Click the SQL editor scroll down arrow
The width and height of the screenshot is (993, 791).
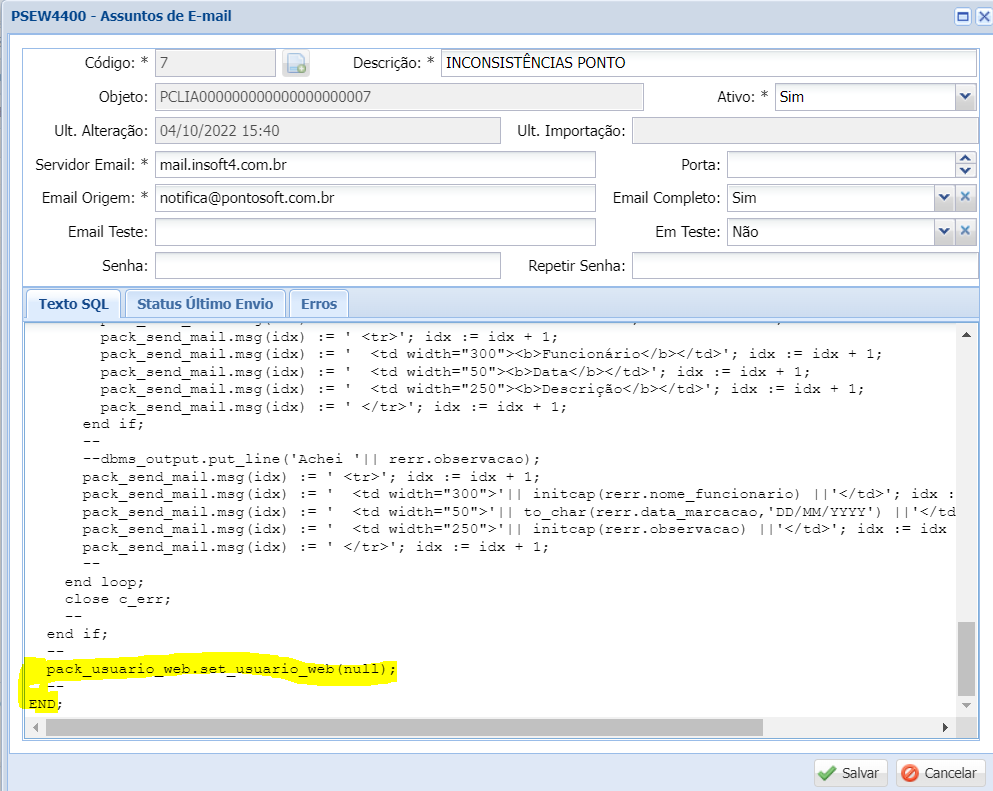coord(966,705)
